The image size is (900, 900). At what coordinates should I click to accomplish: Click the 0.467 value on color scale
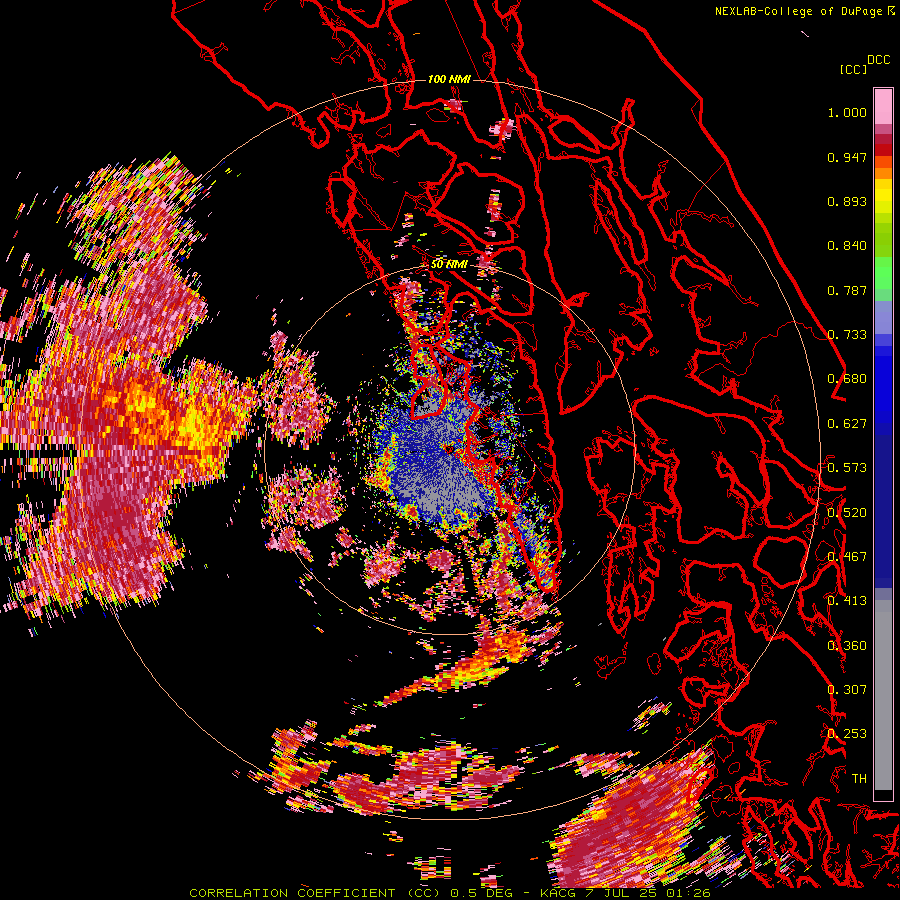click(x=847, y=557)
